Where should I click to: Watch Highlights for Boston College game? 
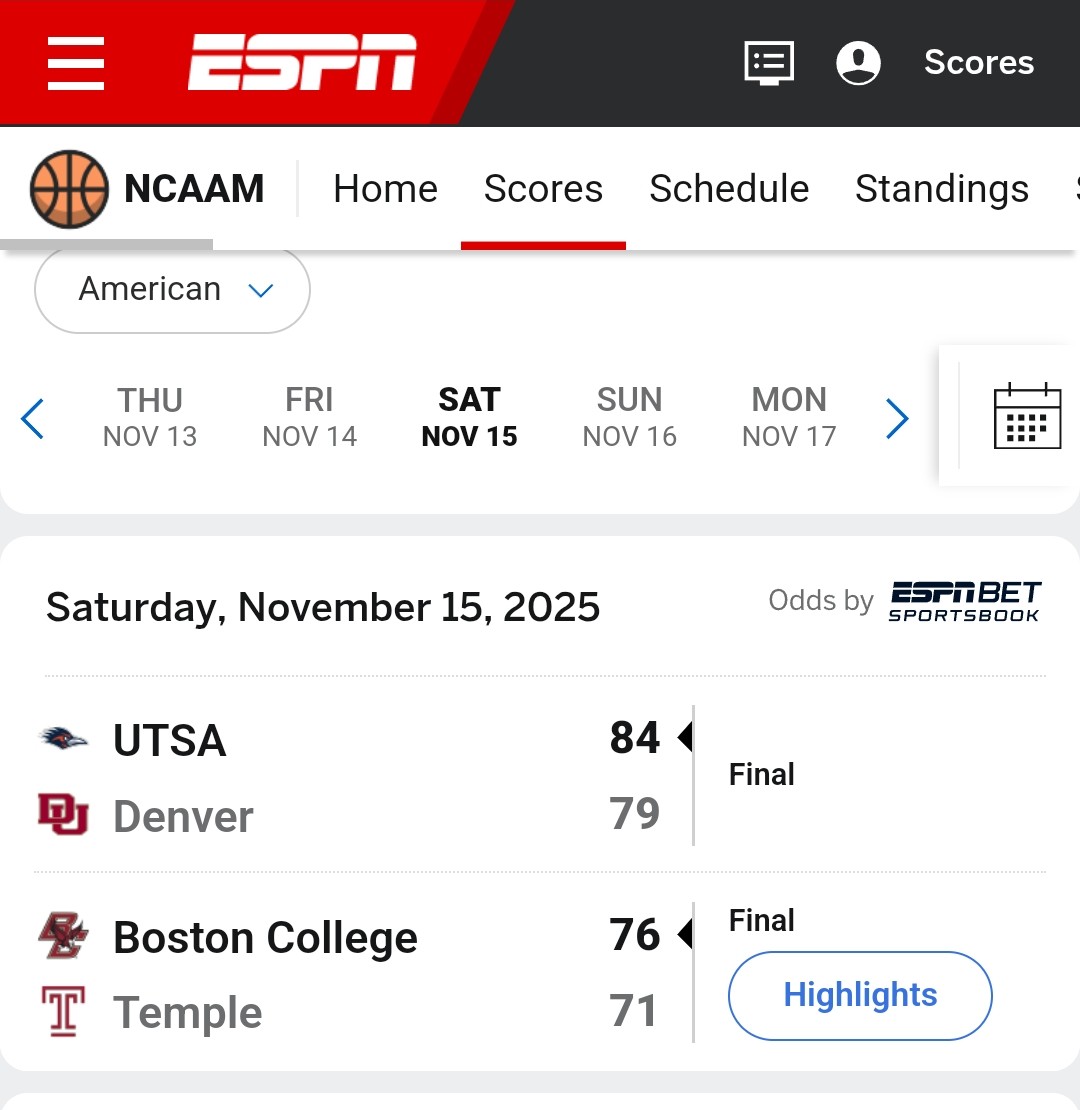(x=860, y=996)
